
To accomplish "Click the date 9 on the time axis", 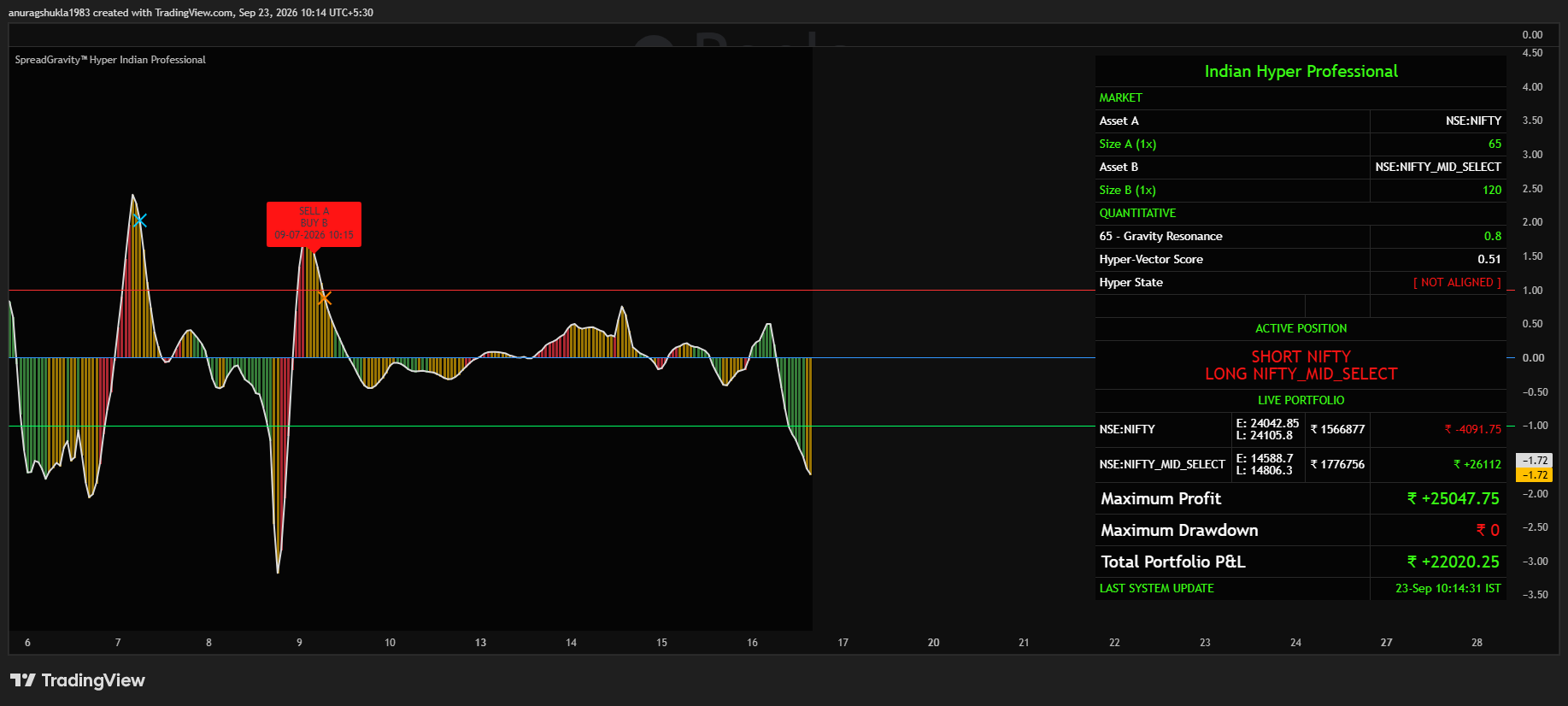I will click(299, 643).
